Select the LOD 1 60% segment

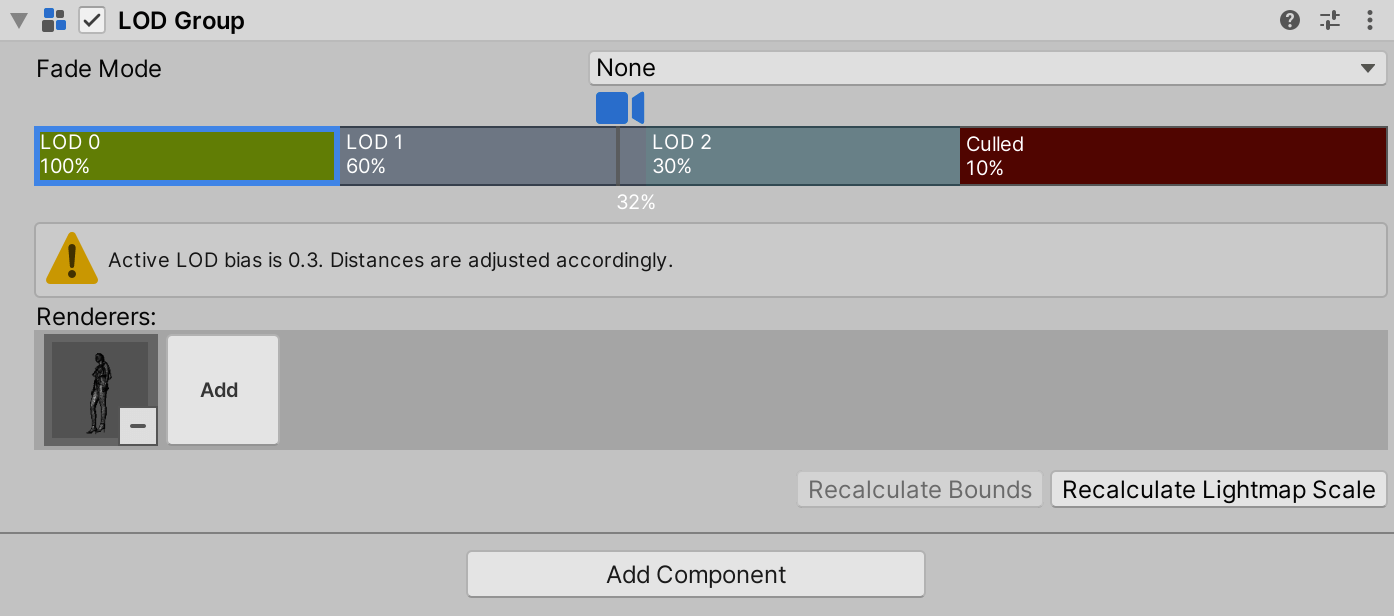478,155
